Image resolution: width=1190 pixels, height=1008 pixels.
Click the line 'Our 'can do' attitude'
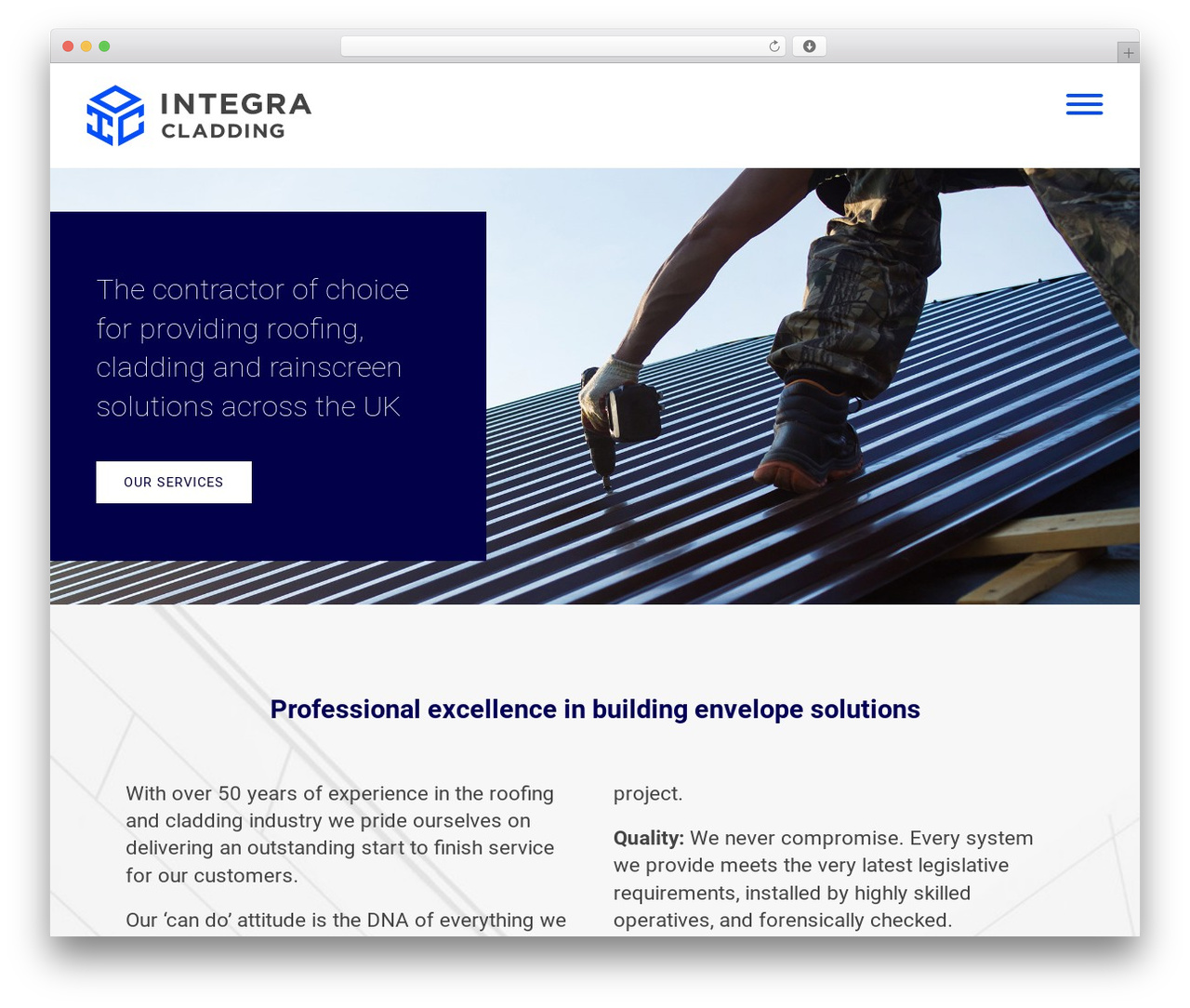(x=346, y=920)
